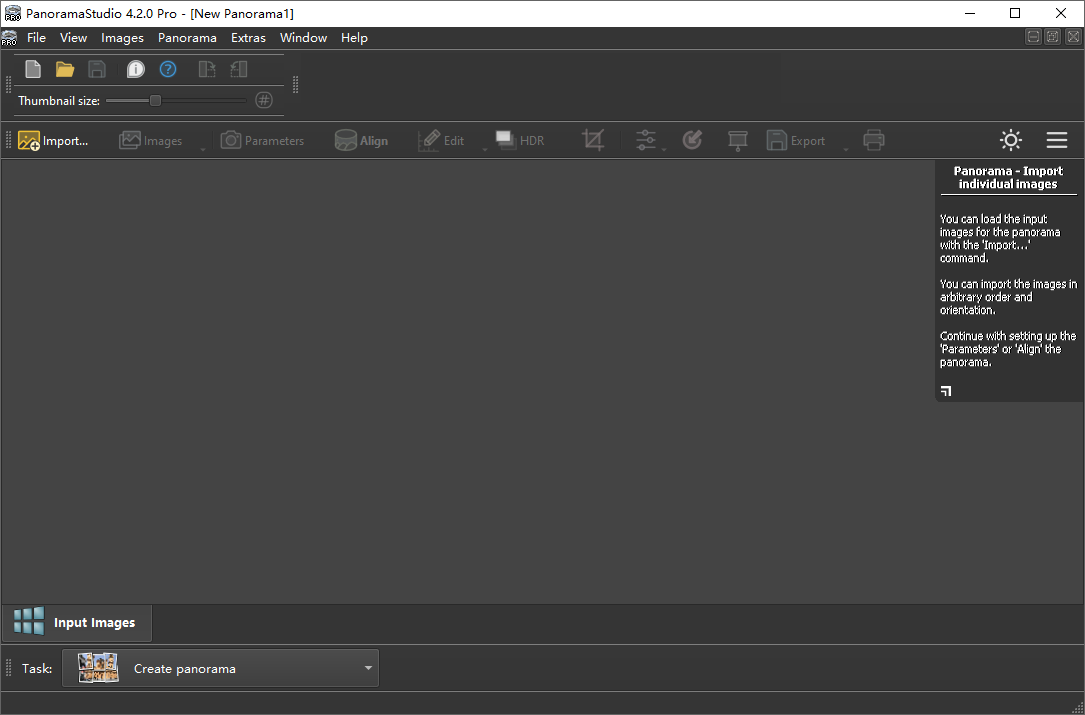
Task: Click the rotate right page icon
Action: point(207,69)
